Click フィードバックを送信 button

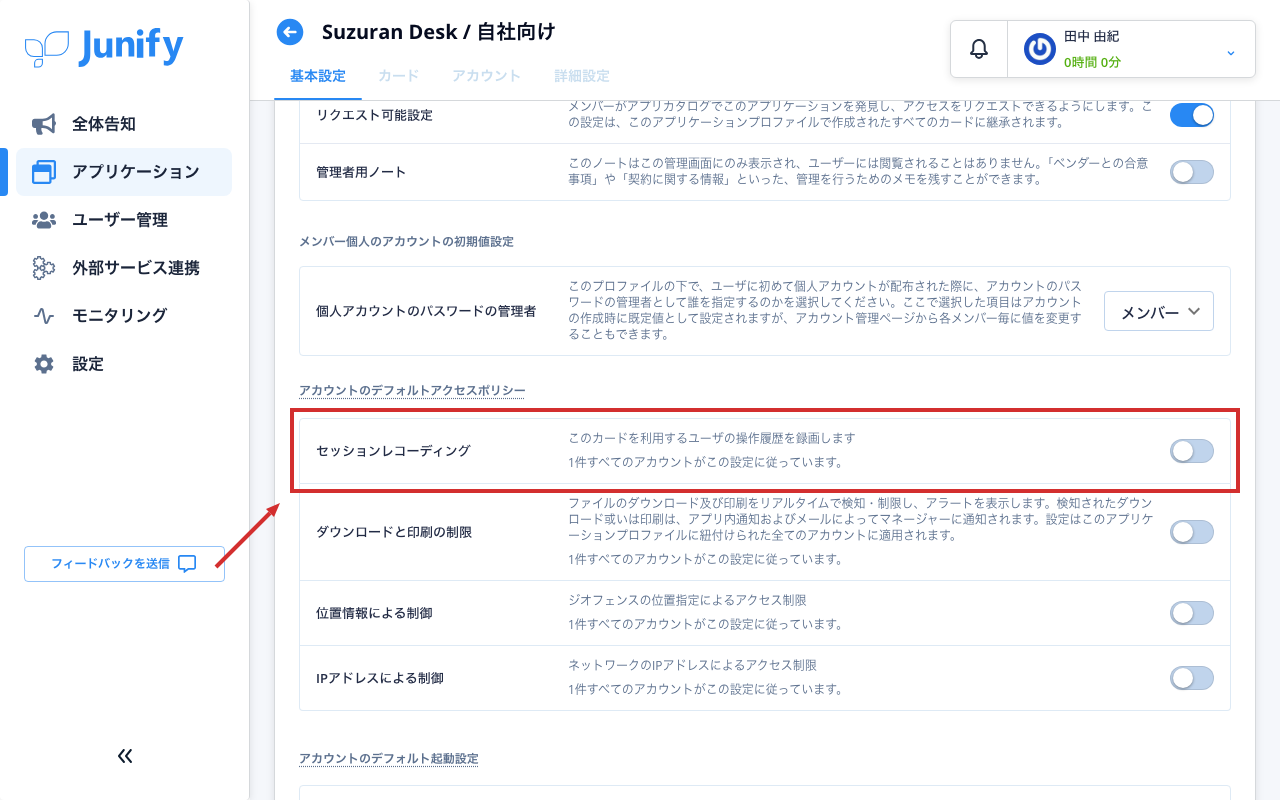124,564
